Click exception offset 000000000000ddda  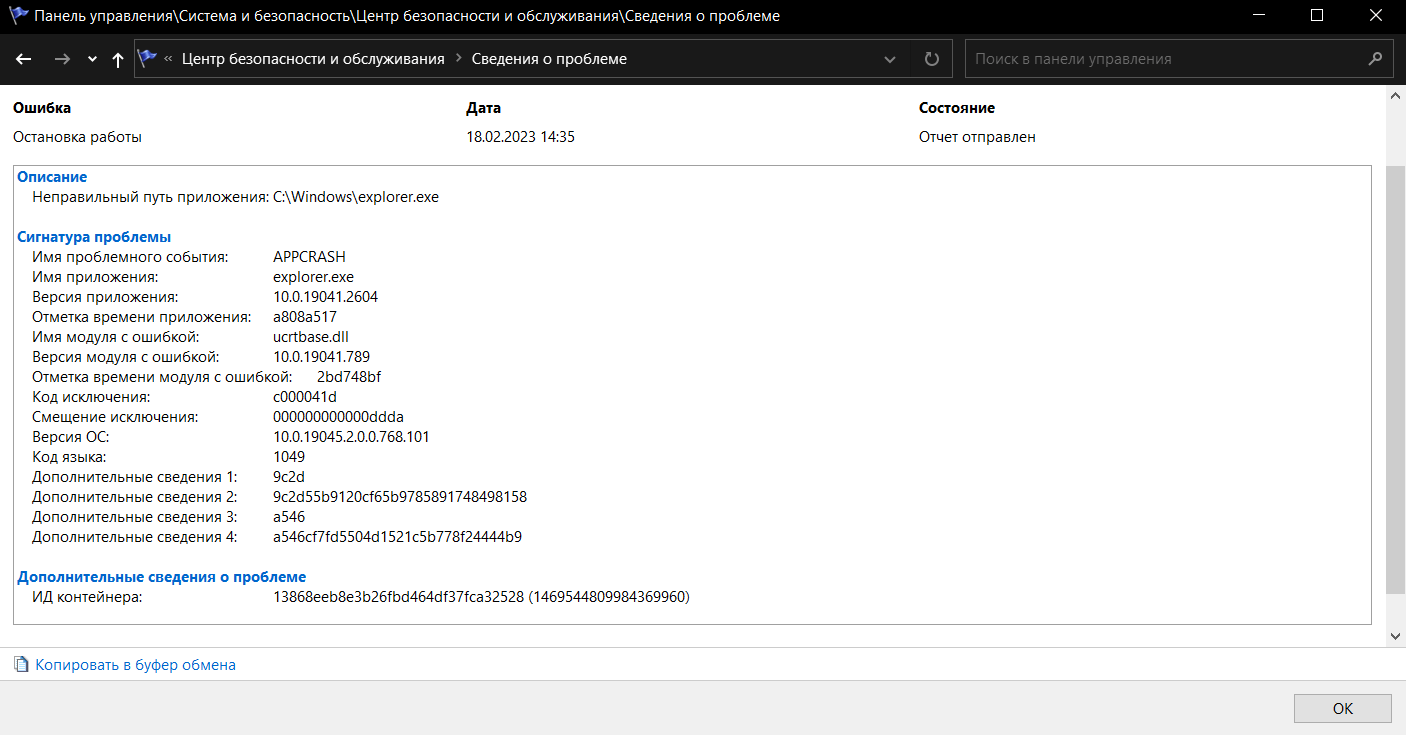(x=338, y=417)
